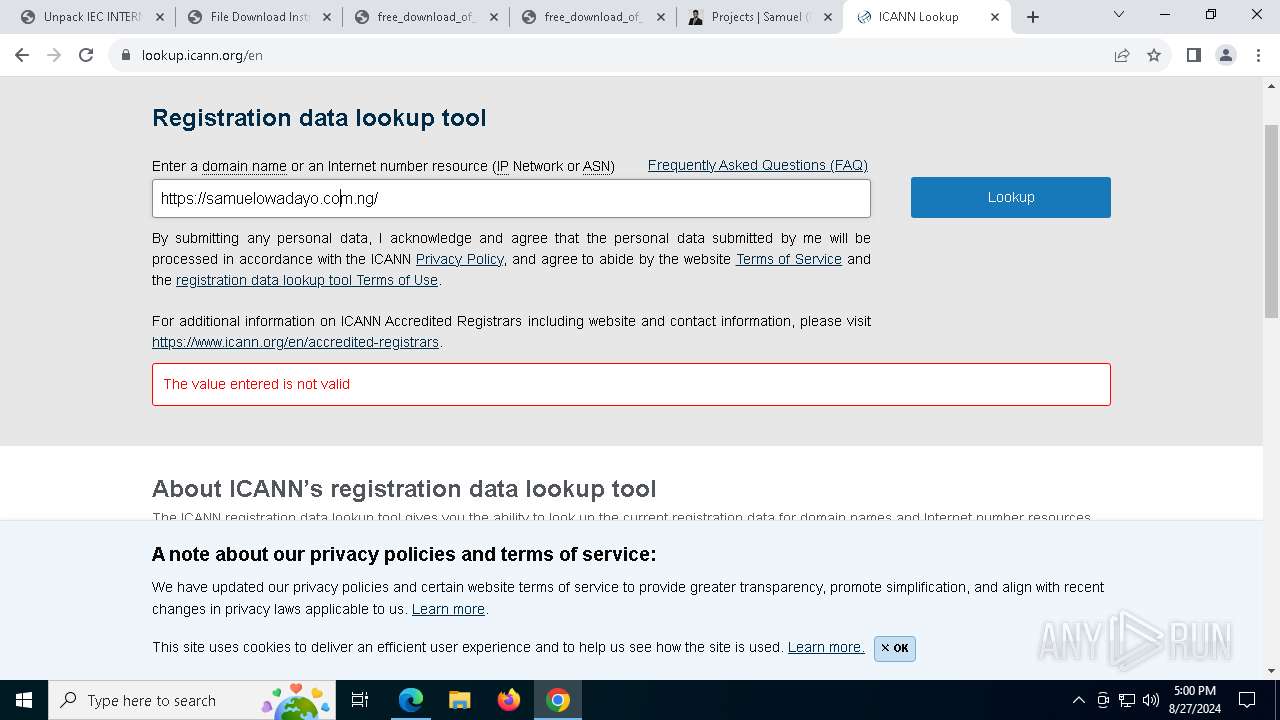
Task: Click the forward navigation arrow
Action: pyautogui.click(x=54, y=56)
